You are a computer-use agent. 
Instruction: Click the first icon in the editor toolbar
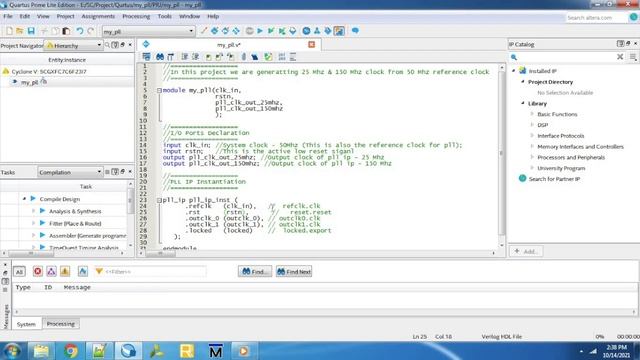[x=146, y=57]
